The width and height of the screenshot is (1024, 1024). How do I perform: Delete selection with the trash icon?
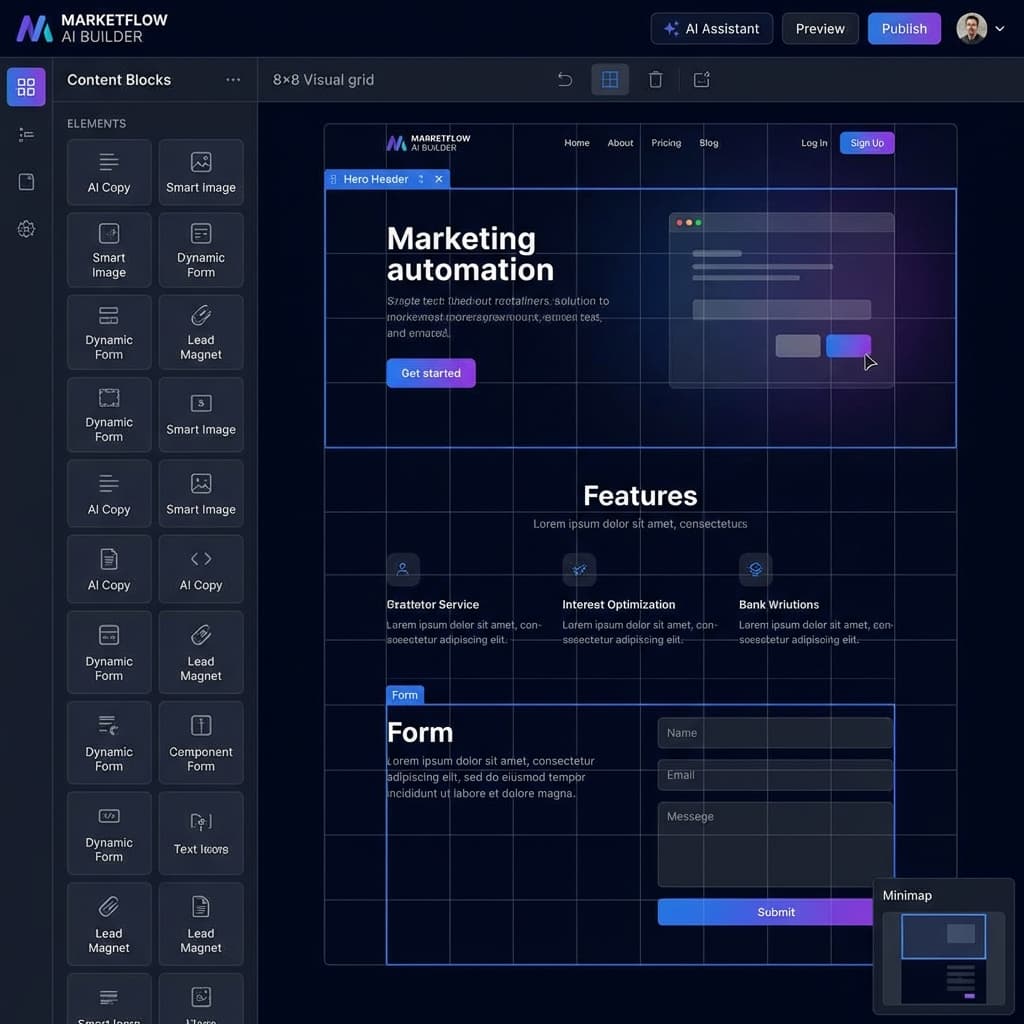point(656,80)
